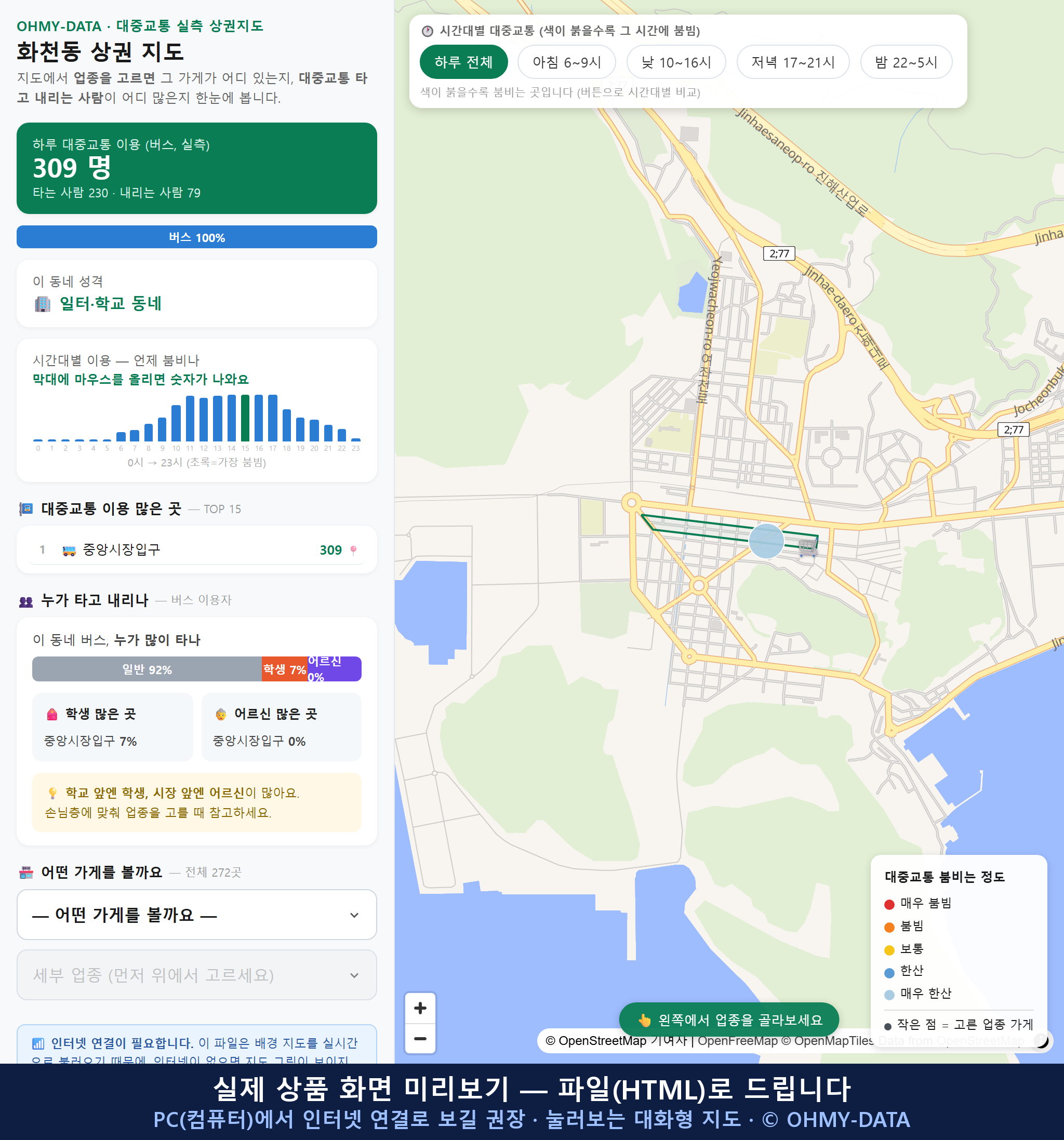
Task: Click the green peak bar at hour 15
Action: (x=245, y=418)
